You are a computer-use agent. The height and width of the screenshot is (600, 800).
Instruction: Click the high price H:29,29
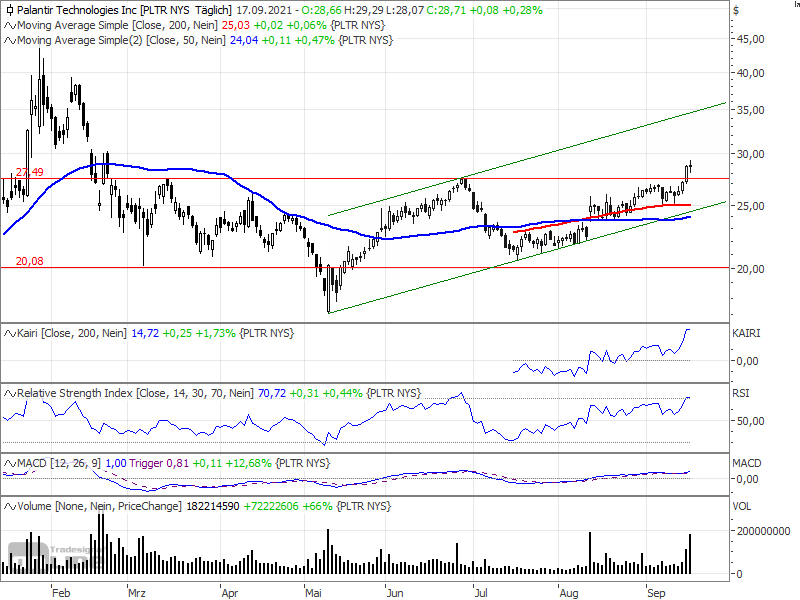(x=363, y=10)
